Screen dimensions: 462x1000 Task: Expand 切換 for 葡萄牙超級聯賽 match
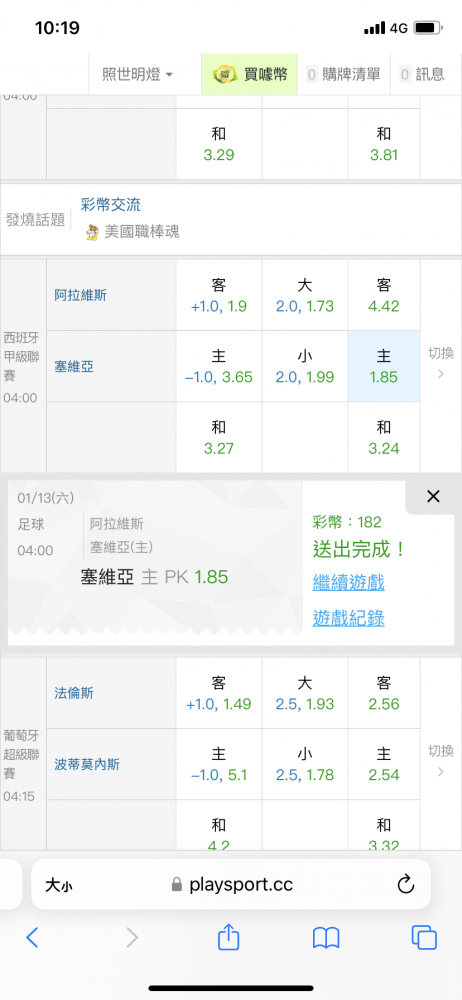[x=441, y=760]
